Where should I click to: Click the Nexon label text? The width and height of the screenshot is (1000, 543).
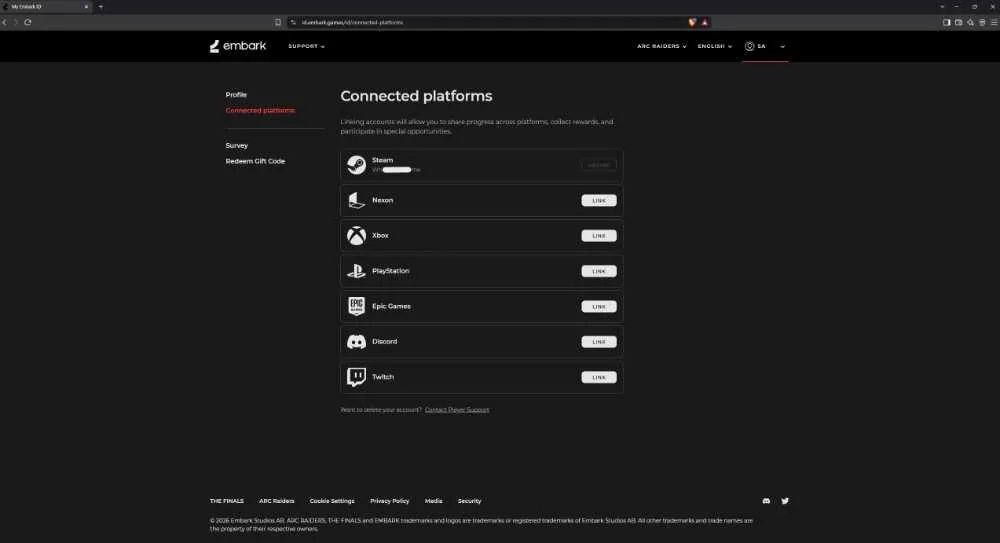(x=383, y=200)
